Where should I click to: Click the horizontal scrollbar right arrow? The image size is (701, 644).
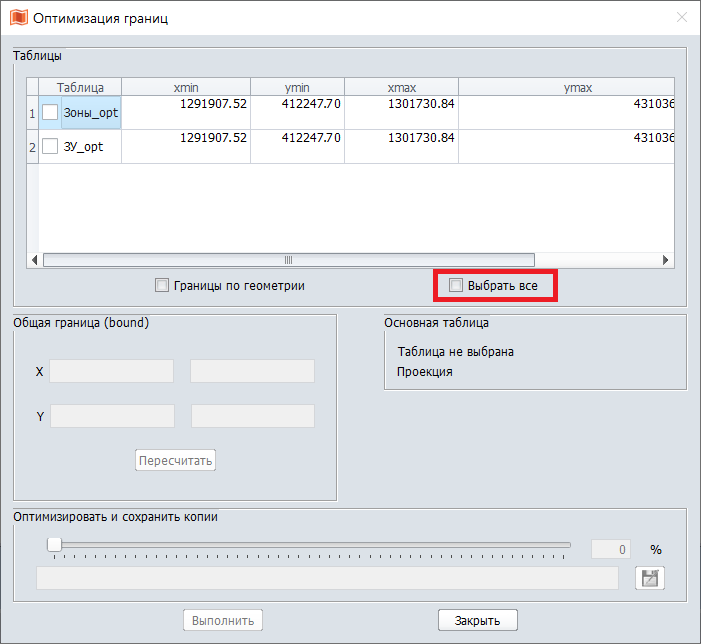(x=666, y=260)
